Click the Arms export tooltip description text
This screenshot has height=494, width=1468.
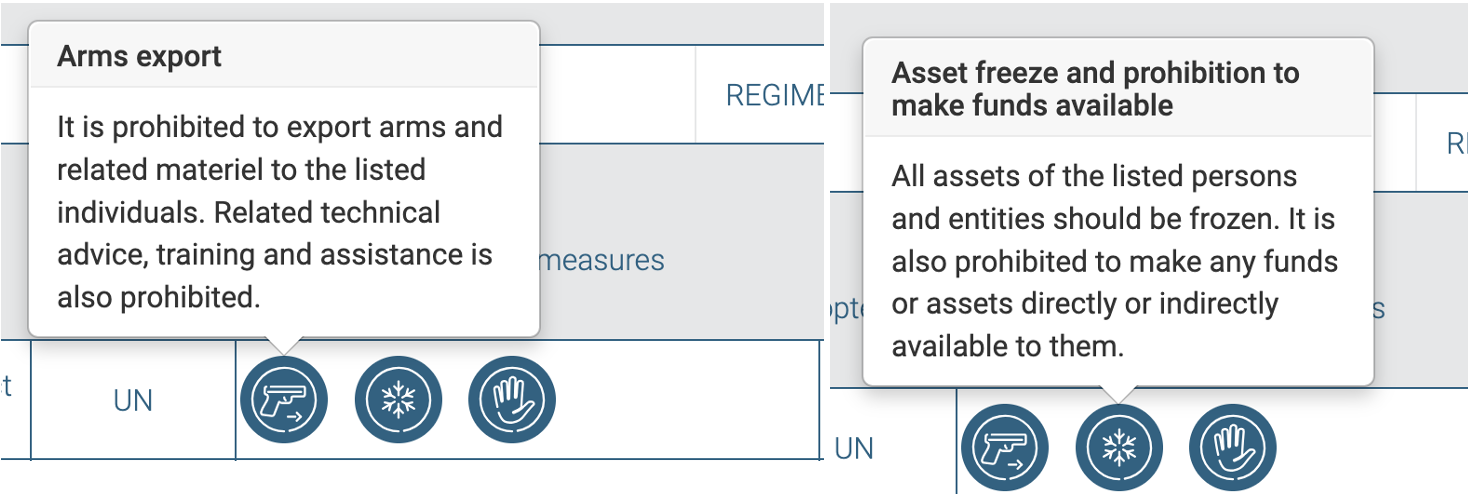(x=279, y=212)
